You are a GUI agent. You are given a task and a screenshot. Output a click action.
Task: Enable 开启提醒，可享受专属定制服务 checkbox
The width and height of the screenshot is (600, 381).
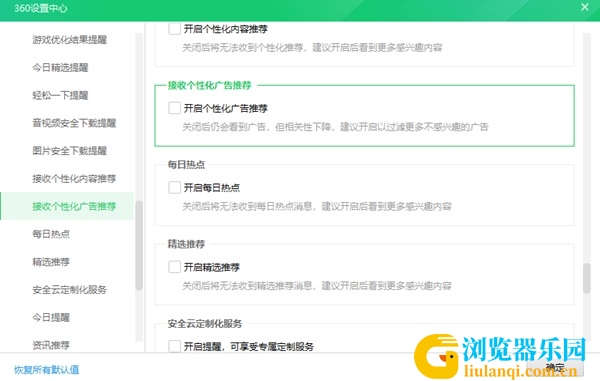point(174,346)
